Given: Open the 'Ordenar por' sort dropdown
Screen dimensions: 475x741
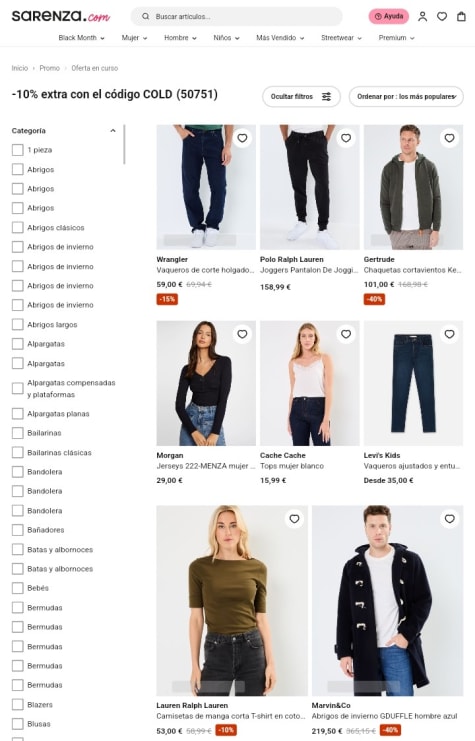Looking at the screenshot, I should pyautogui.click(x=406, y=96).
